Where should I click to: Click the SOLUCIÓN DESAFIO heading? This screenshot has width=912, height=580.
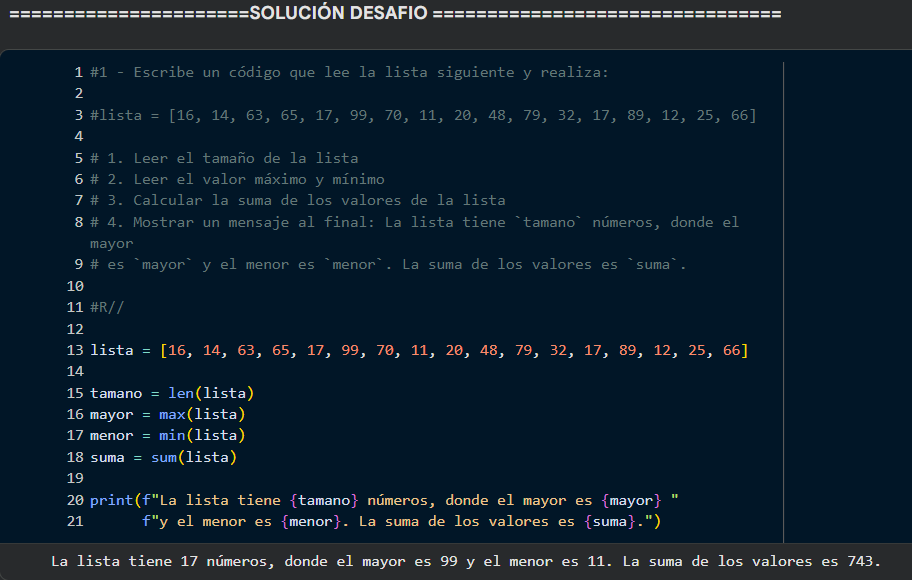point(339,13)
